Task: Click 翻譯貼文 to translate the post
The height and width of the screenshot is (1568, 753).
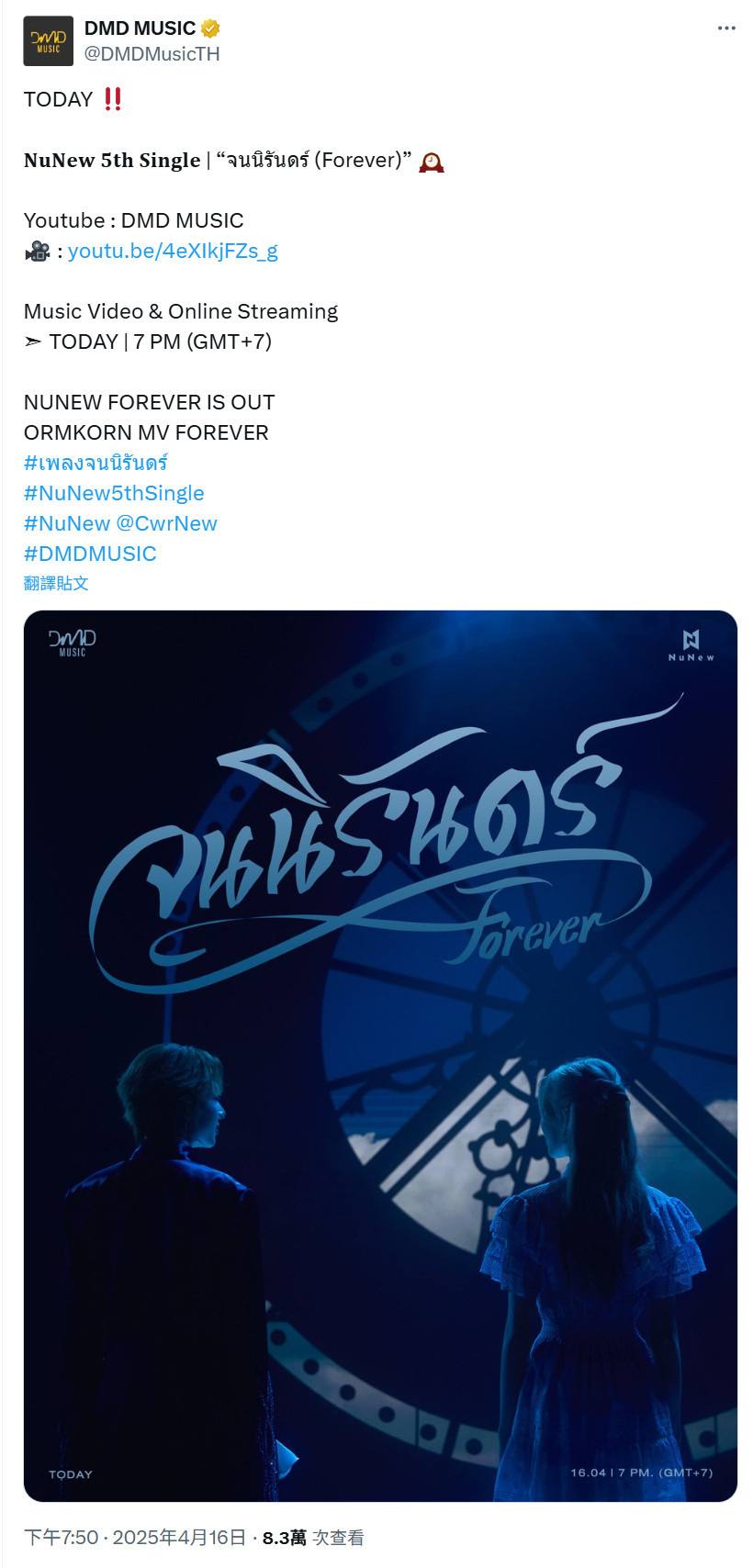Action: (x=56, y=583)
